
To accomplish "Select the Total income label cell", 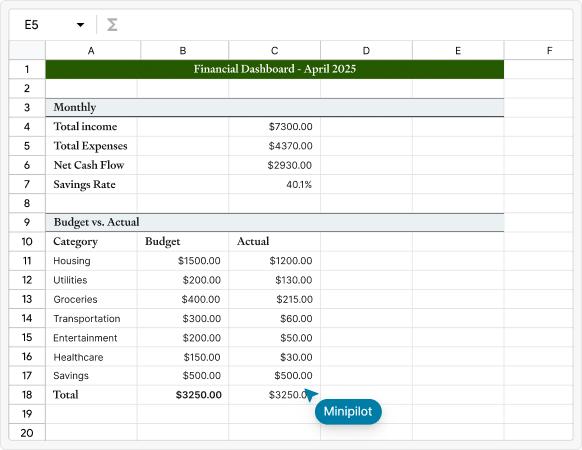I will point(91,127).
